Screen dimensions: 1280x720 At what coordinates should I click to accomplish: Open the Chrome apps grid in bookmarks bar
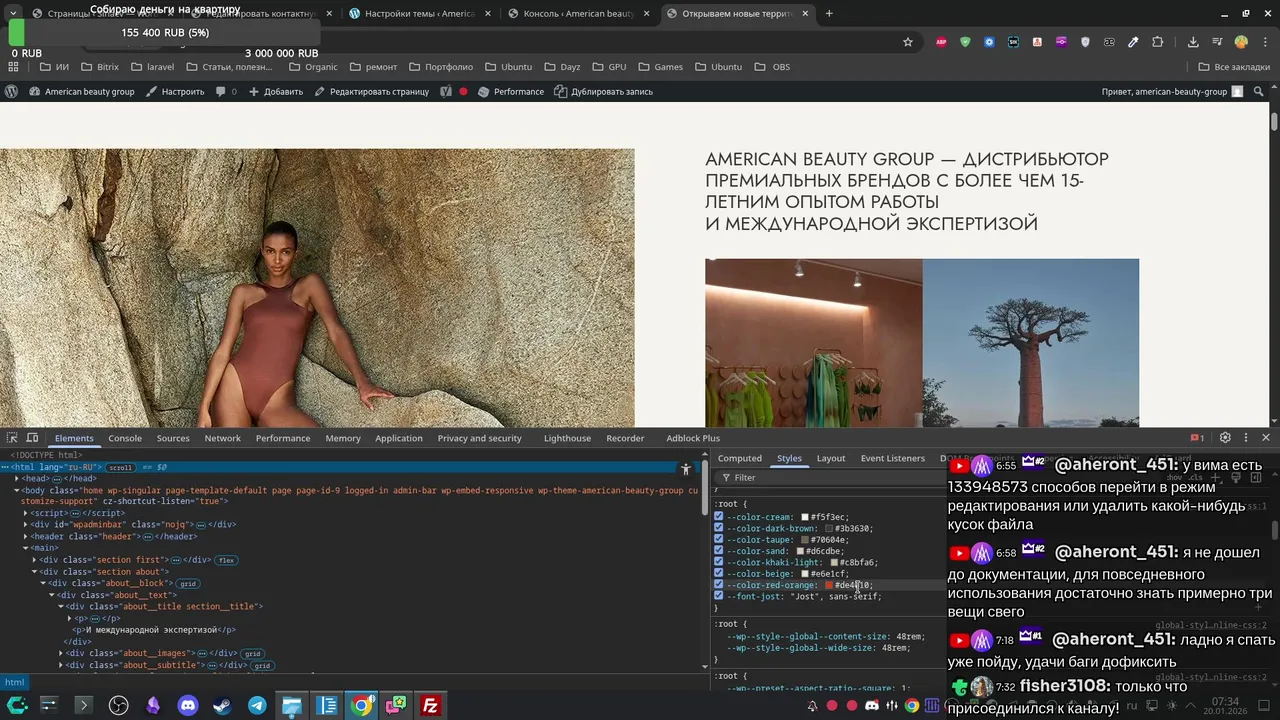(x=13, y=67)
